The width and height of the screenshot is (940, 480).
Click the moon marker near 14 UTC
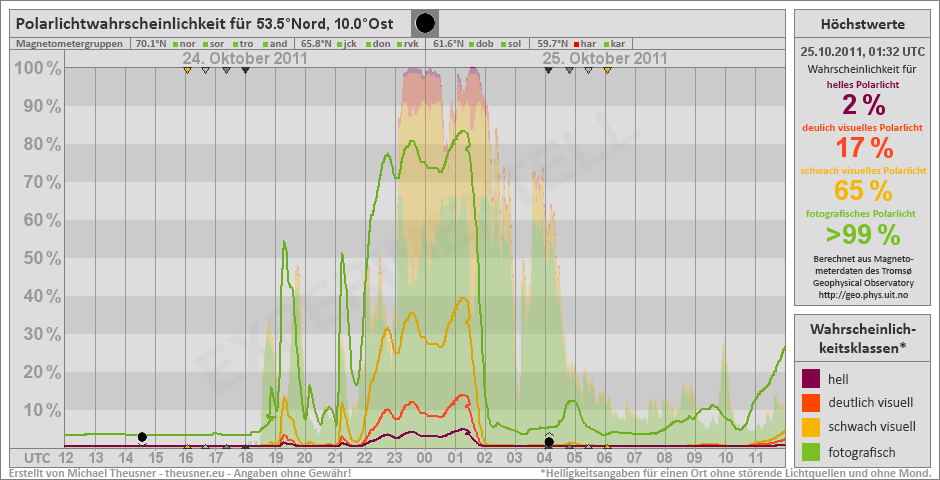click(x=142, y=437)
